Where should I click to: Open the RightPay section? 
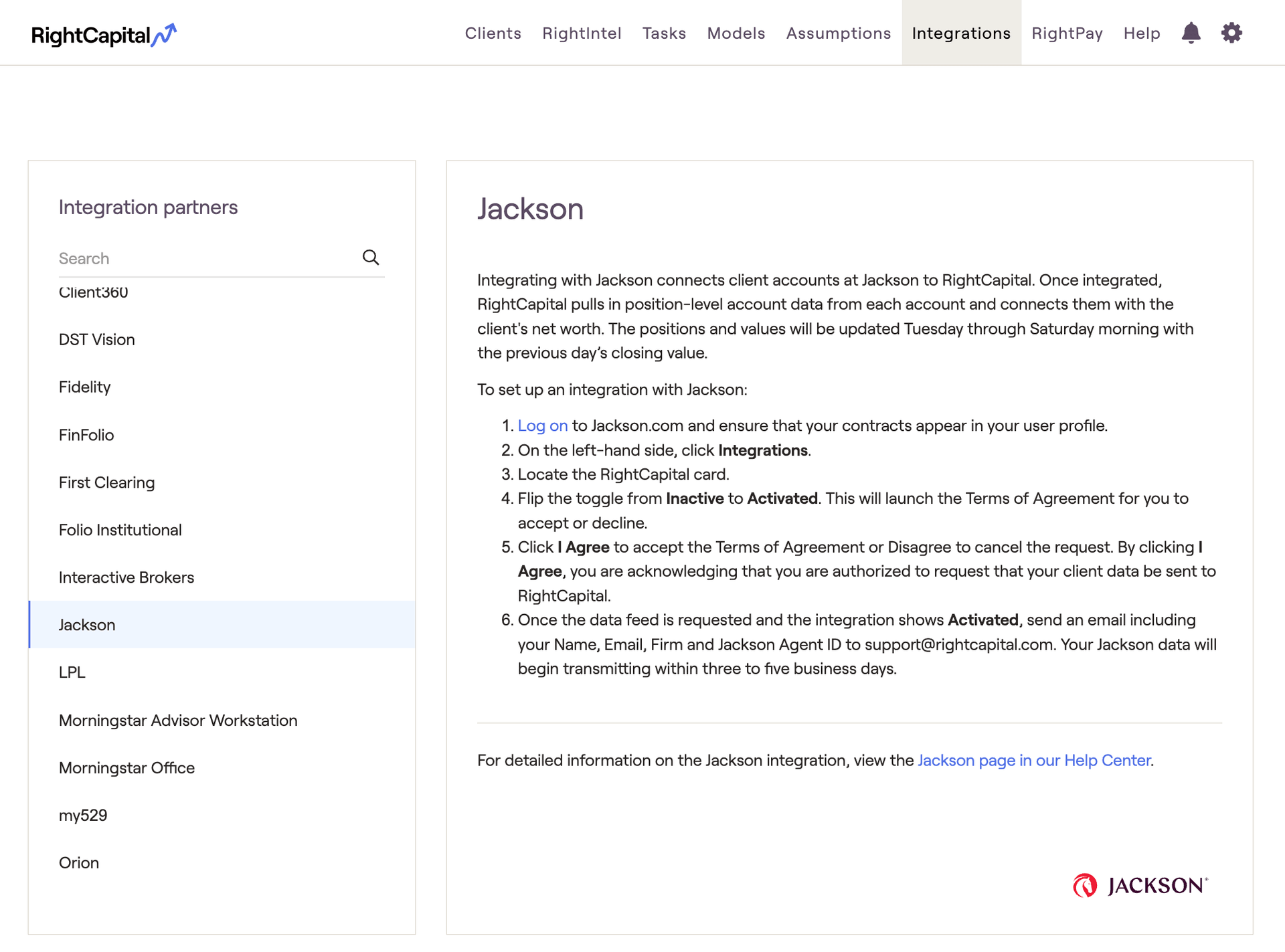1067,33
